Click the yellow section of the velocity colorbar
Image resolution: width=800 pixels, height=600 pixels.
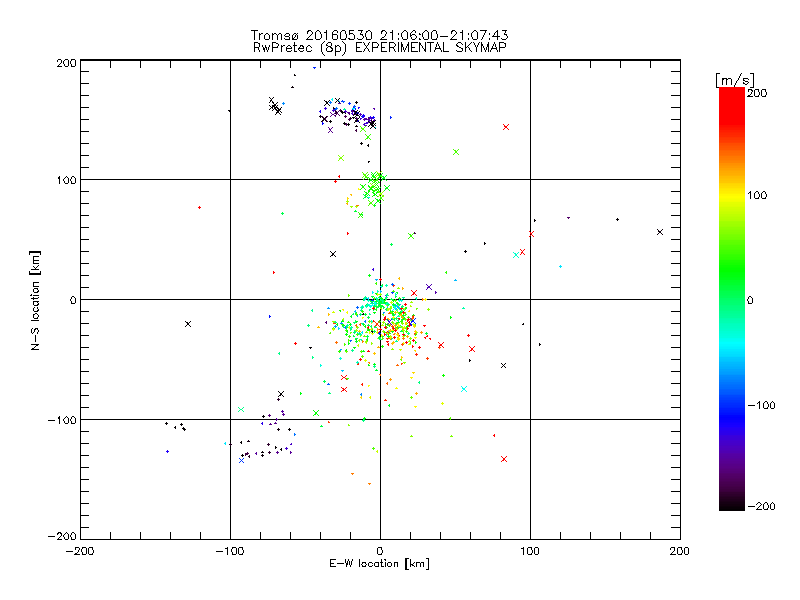[732, 196]
